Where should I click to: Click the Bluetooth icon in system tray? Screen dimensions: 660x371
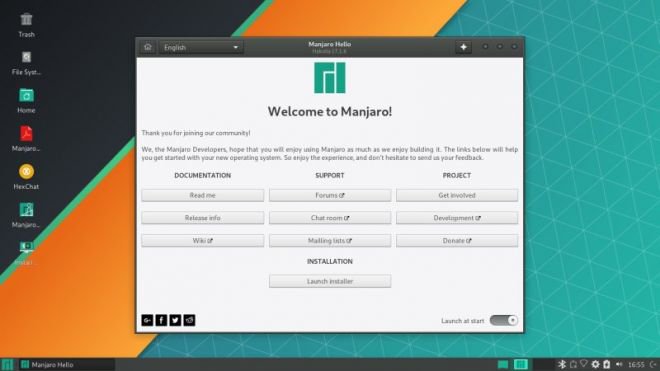coord(562,364)
